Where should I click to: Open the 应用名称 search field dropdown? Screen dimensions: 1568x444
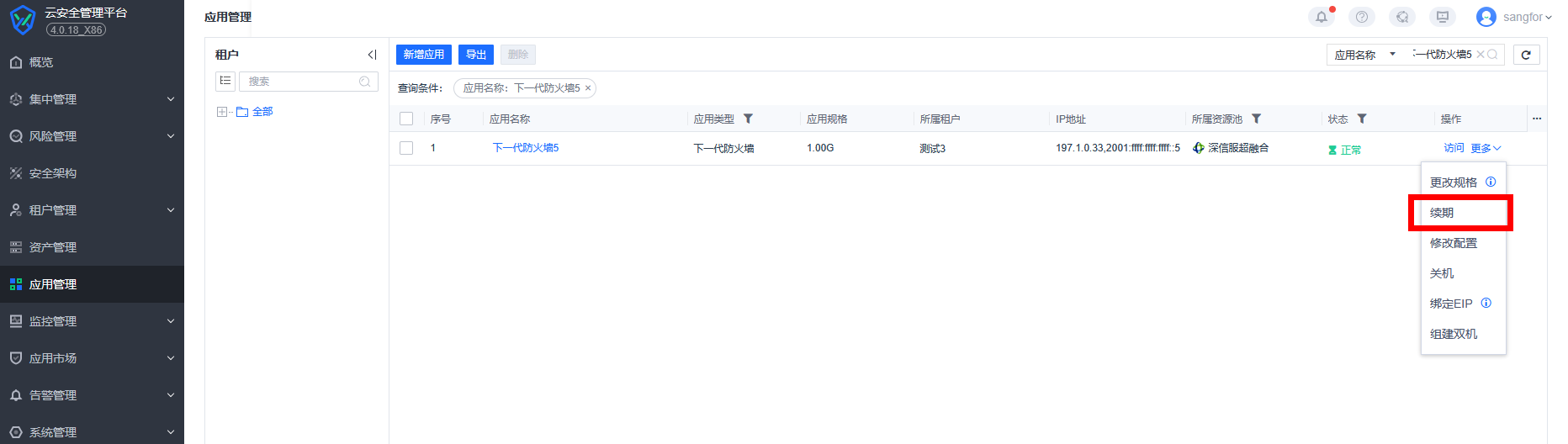[1364, 55]
